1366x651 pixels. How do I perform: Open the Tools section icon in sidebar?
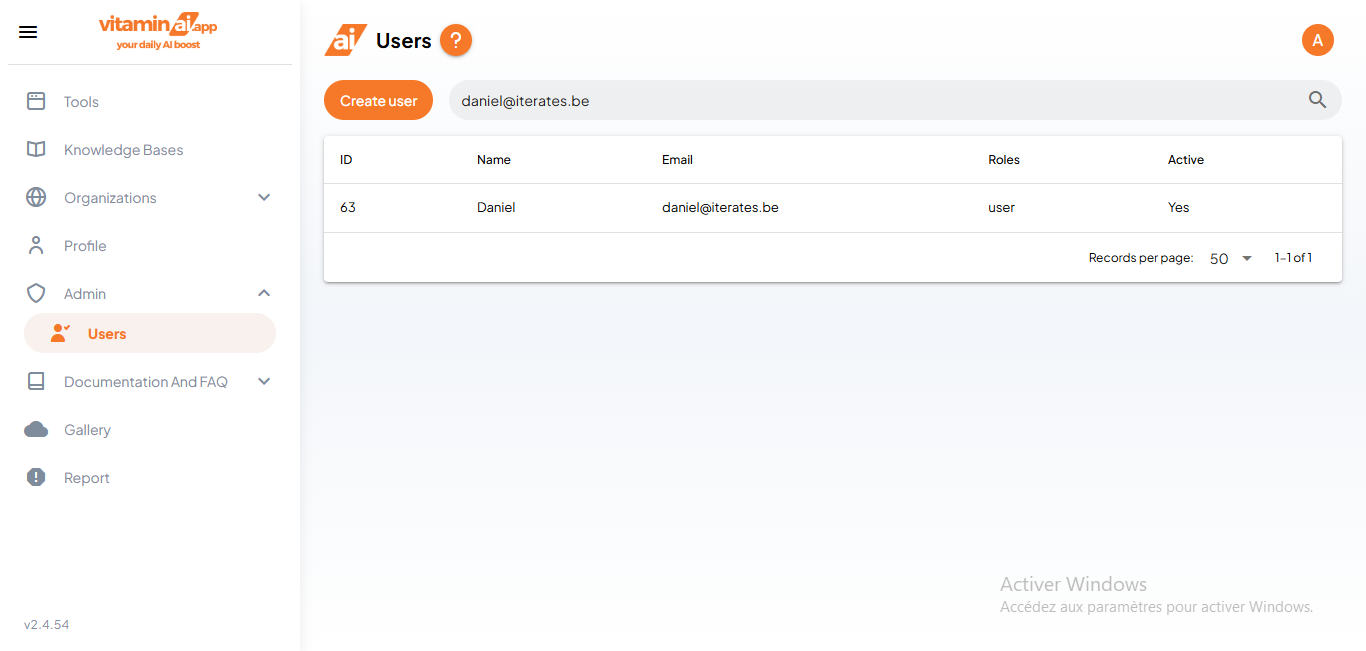(36, 101)
